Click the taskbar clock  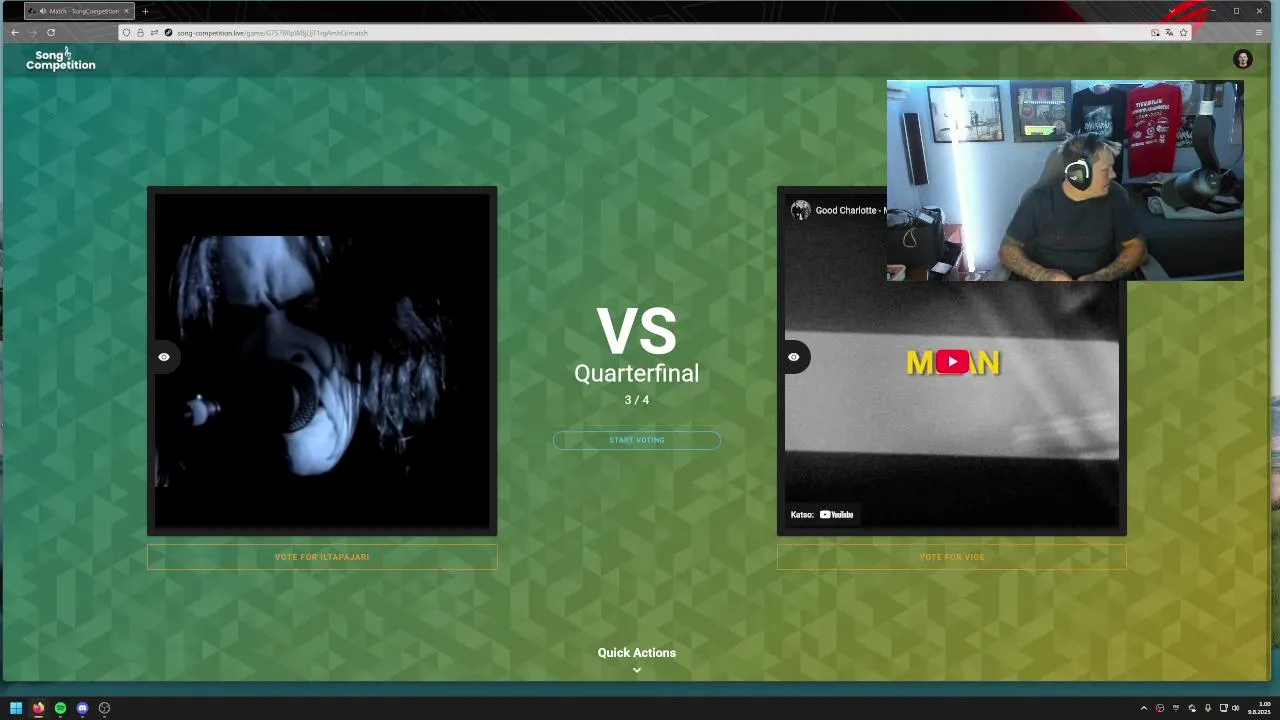pos(1260,708)
